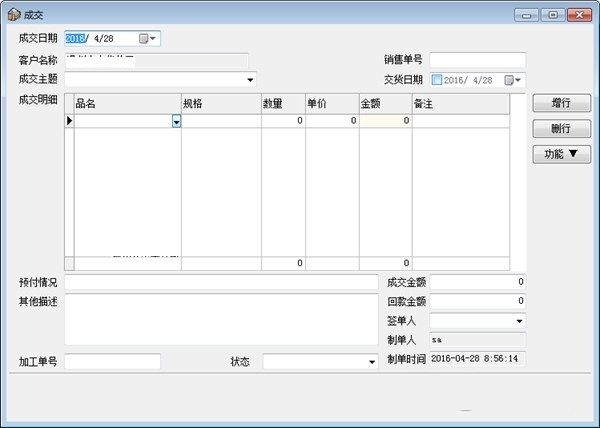
Task: Click the 销售单号 input field
Action: pos(478,60)
